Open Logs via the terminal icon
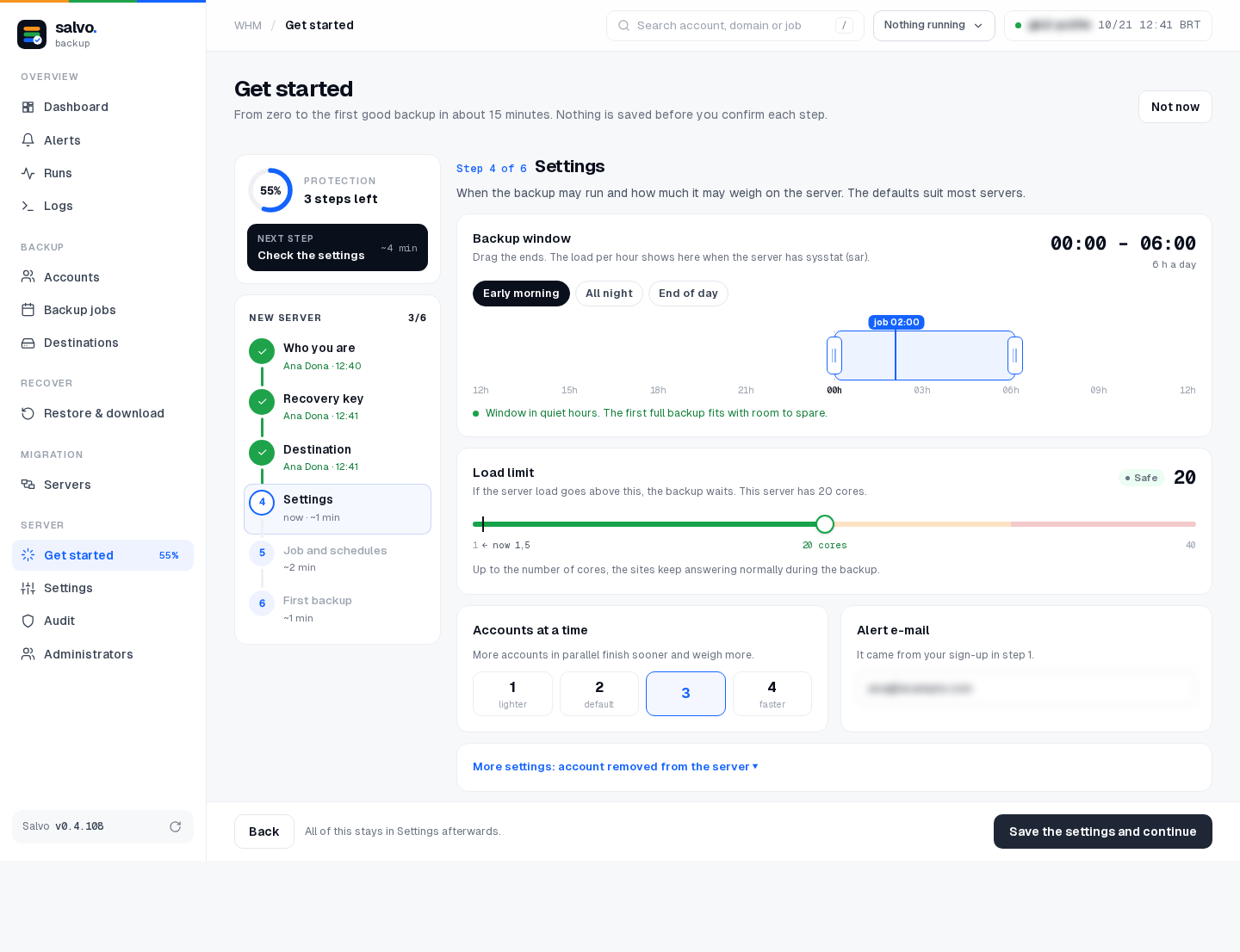 point(28,206)
